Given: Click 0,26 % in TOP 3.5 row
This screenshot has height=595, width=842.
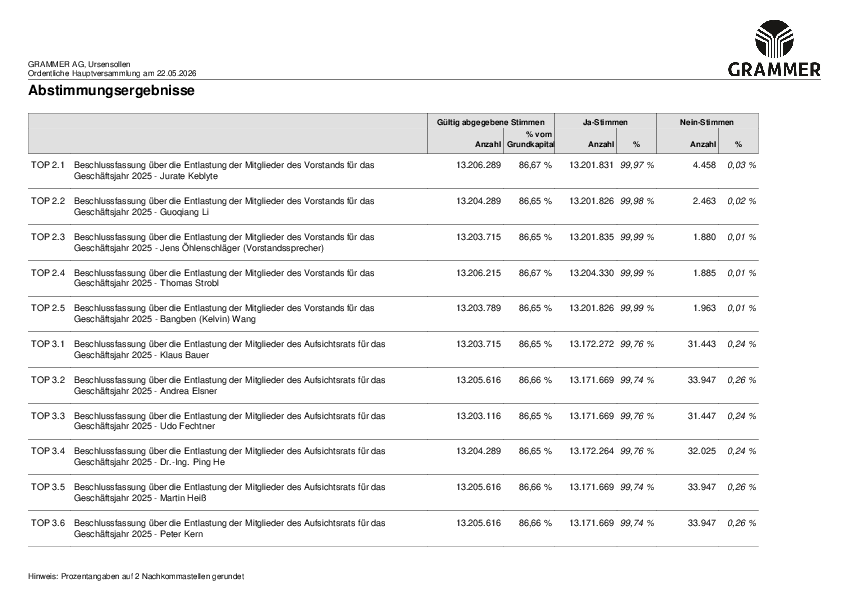Looking at the screenshot, I should point(742,487).
